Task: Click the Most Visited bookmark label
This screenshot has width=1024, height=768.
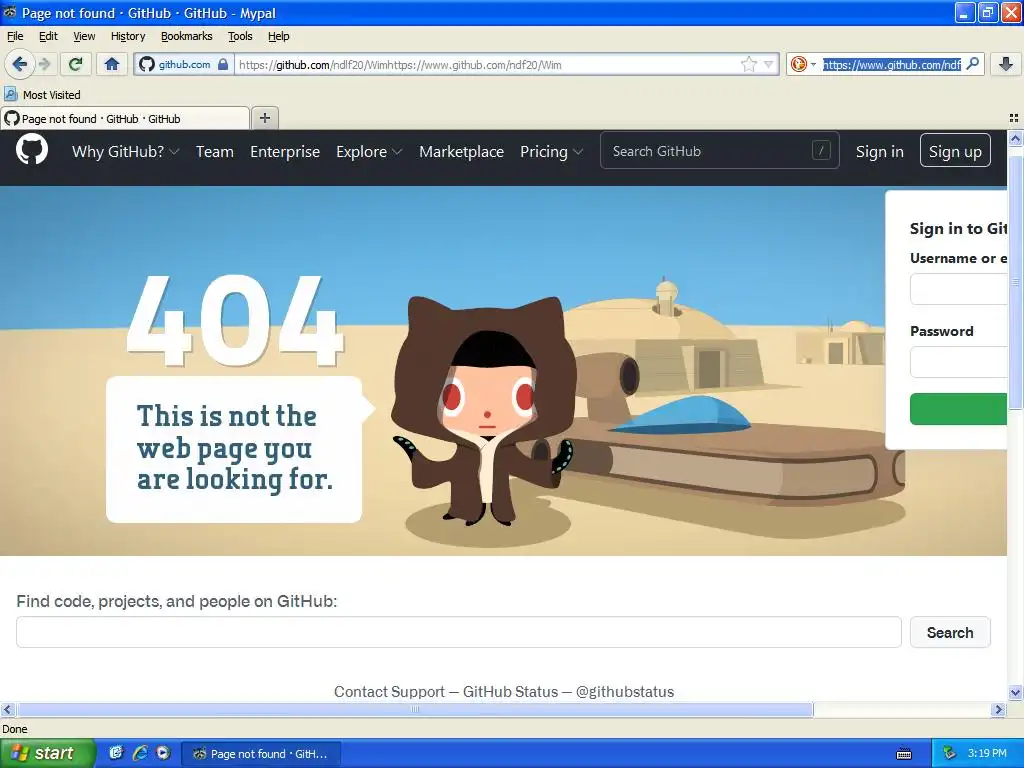Action: pyautogui.click(x=52, y=95)
